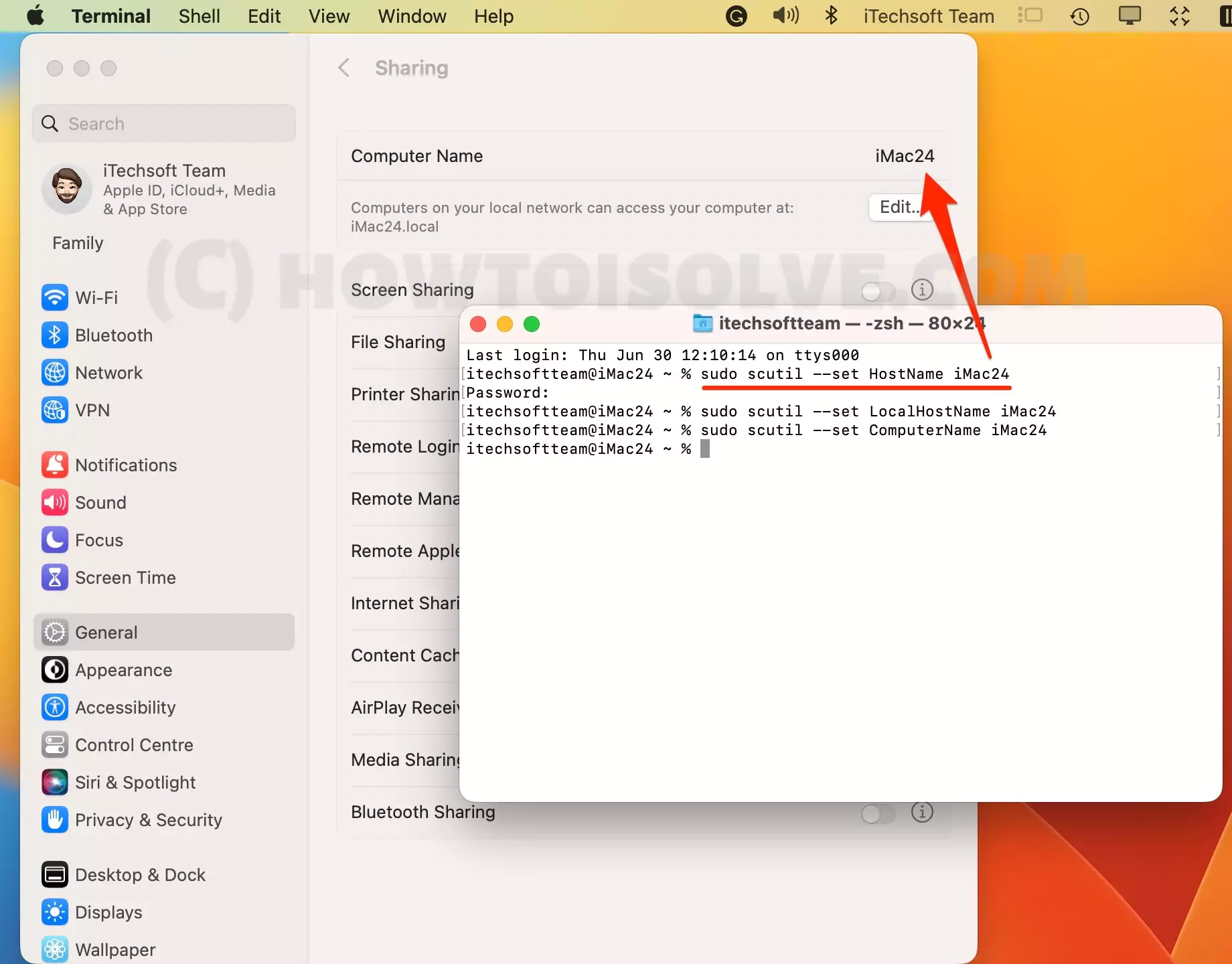Open Time Machine menu bar icon
Screen dimensions: 1232x964
click(1079, 16)
